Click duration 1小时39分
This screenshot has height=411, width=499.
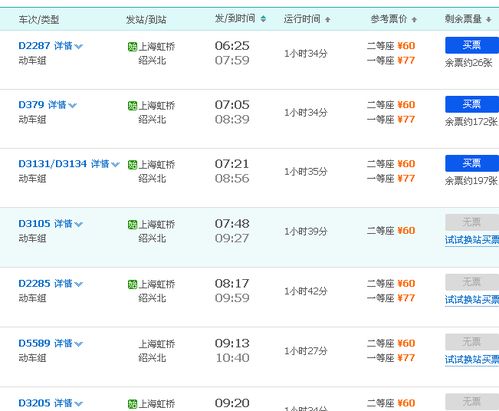pos(306,231)
